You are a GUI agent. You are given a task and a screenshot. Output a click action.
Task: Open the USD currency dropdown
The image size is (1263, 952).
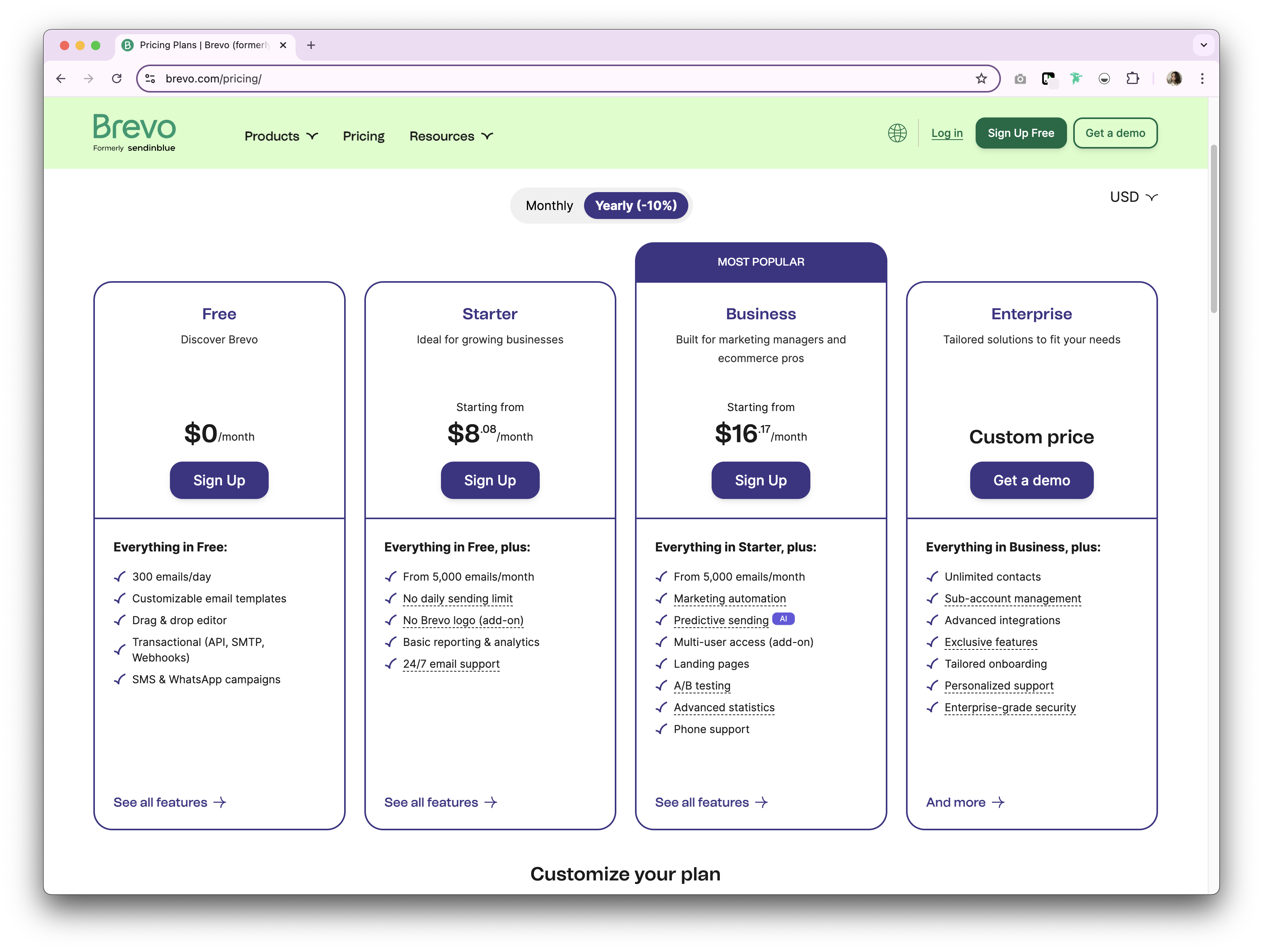(x=1134, y=197)
